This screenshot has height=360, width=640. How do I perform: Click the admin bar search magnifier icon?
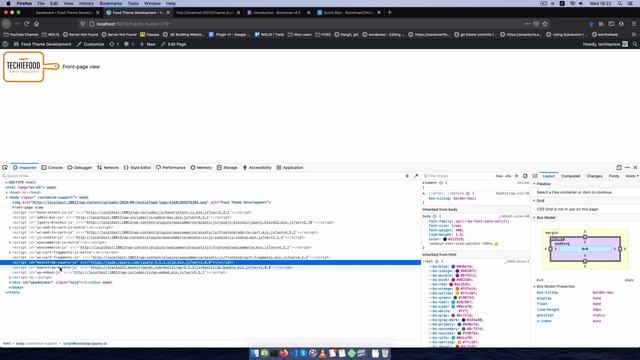635,44
